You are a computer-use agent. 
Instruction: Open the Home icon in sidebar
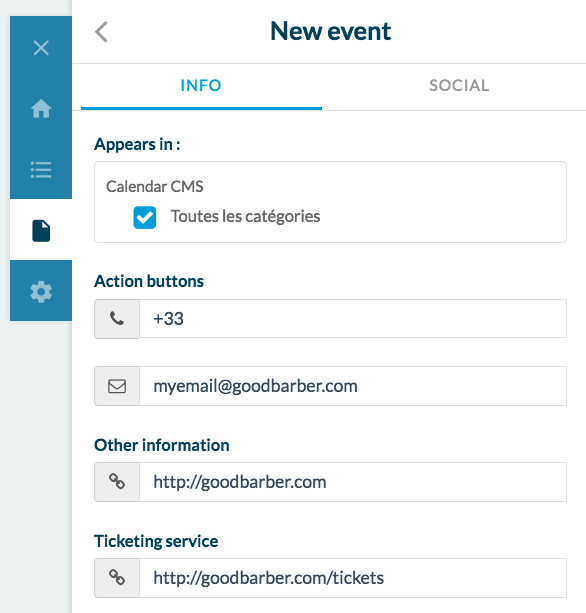(41, 108)
